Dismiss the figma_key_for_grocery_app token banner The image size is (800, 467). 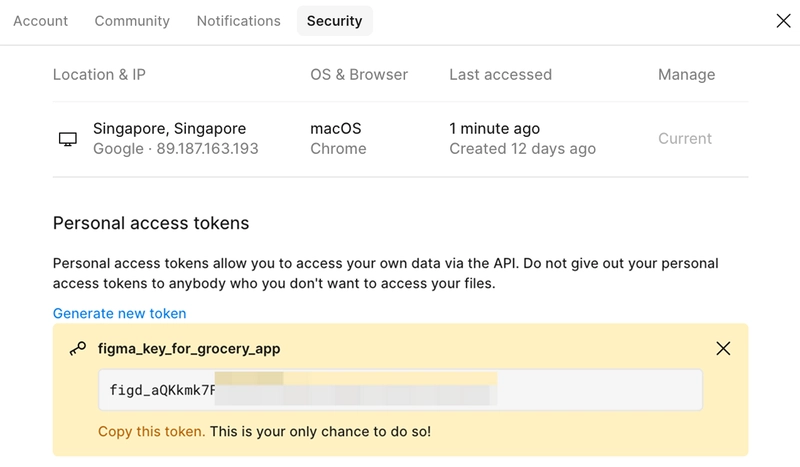723,349
